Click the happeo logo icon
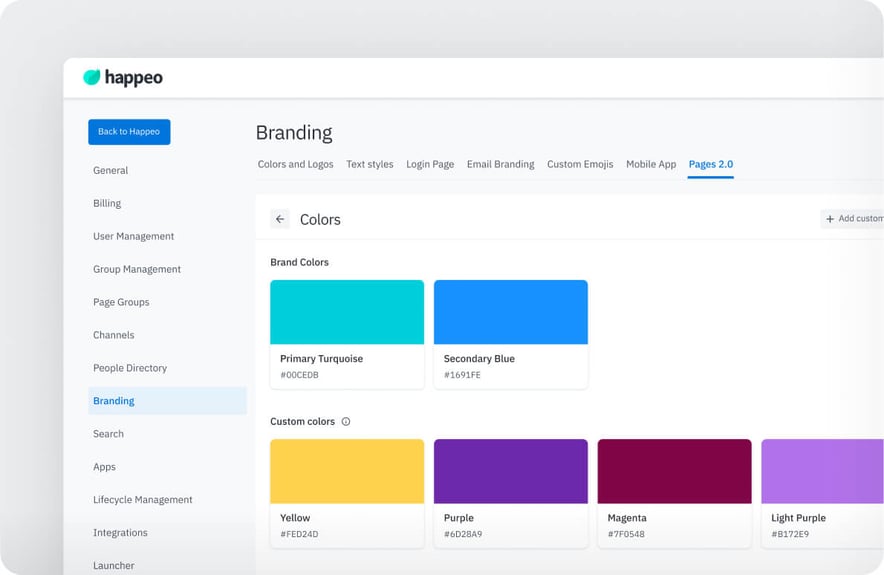The width and height of the screenshot is (884, 575). 92,77
